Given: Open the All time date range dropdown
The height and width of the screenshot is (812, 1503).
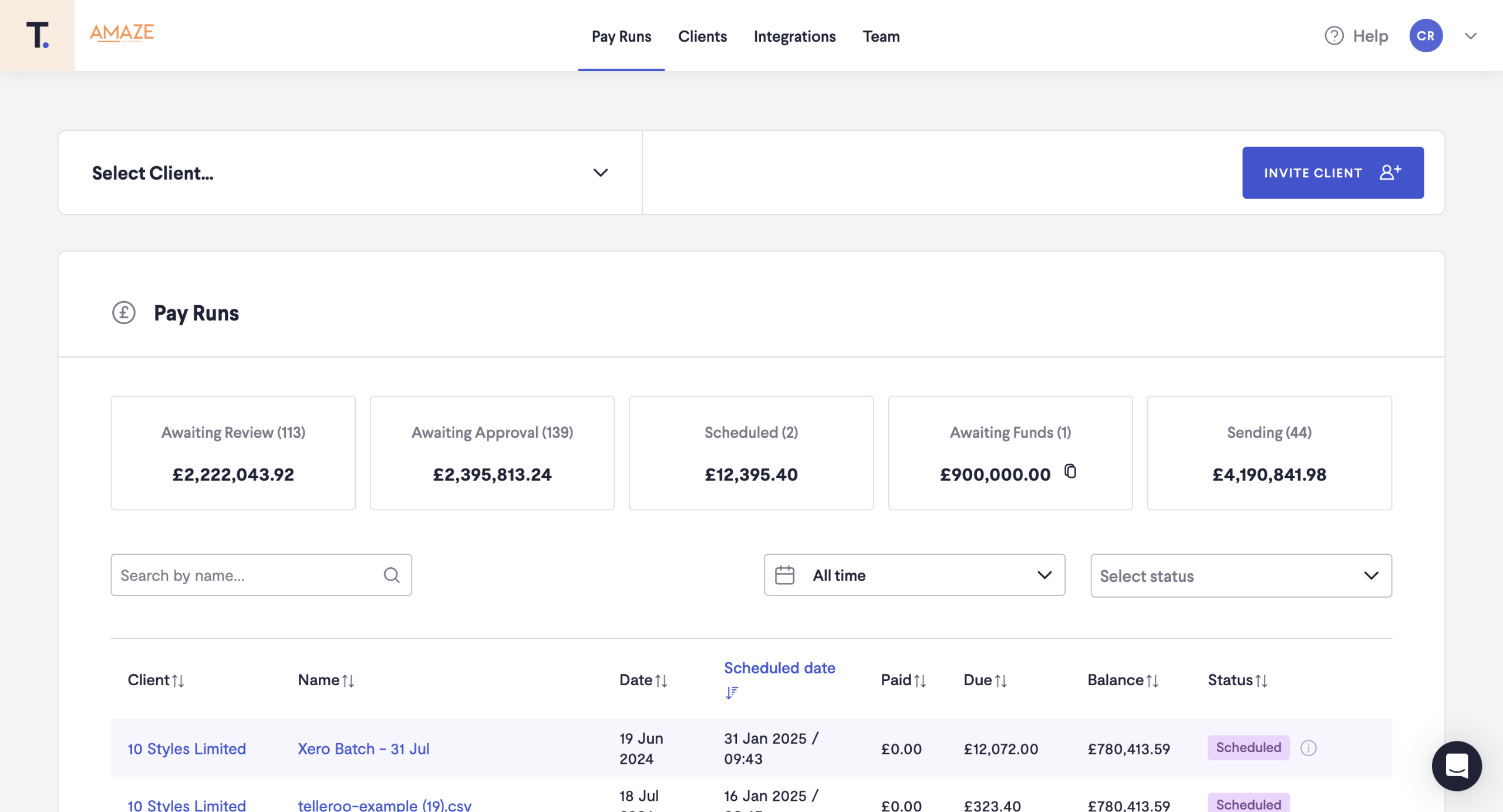Looking at the screenshot, I should click(914, 575).
